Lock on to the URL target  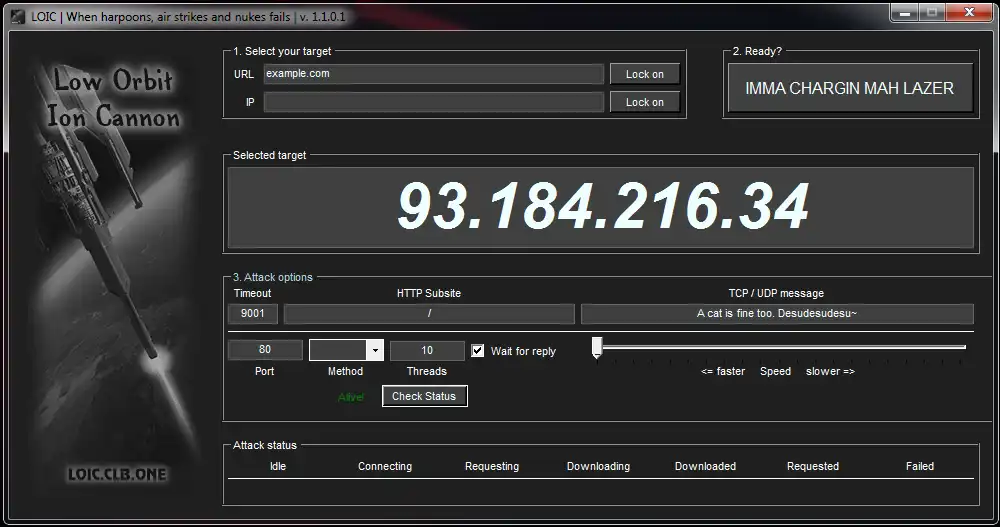coord(644,74)
